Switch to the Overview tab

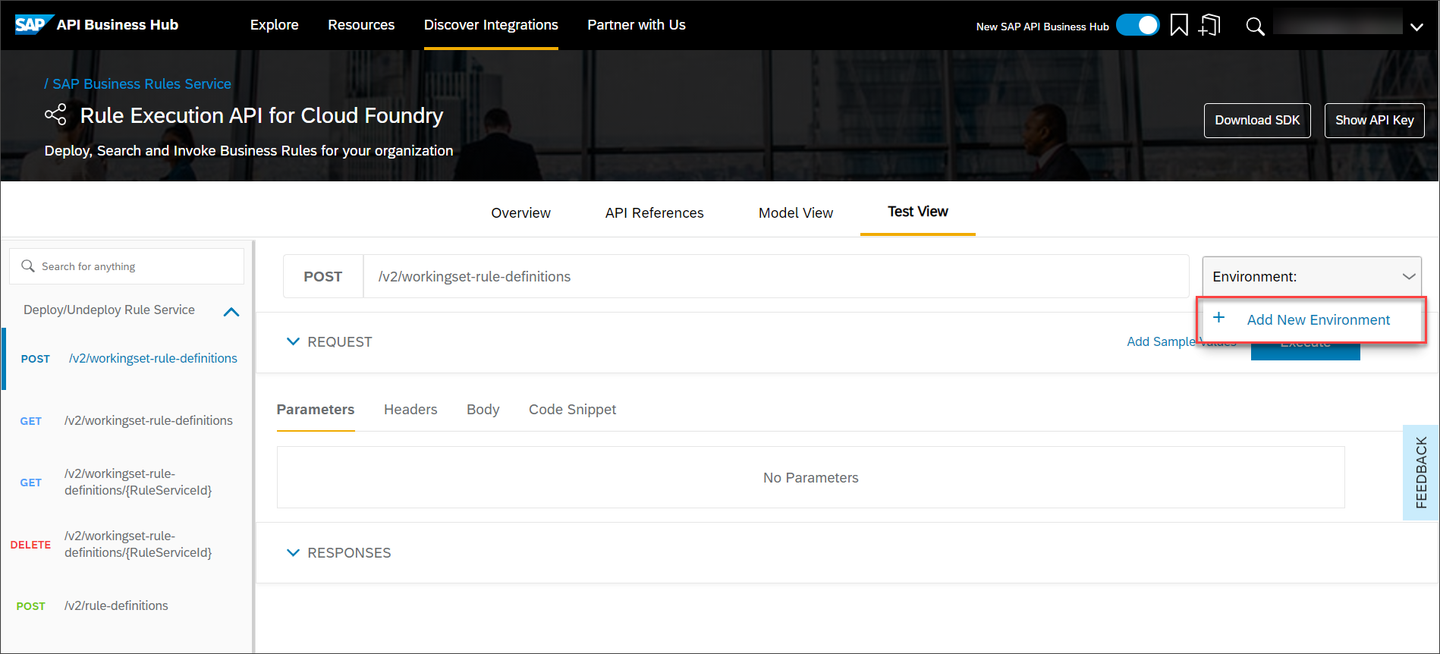pos(521,212)
